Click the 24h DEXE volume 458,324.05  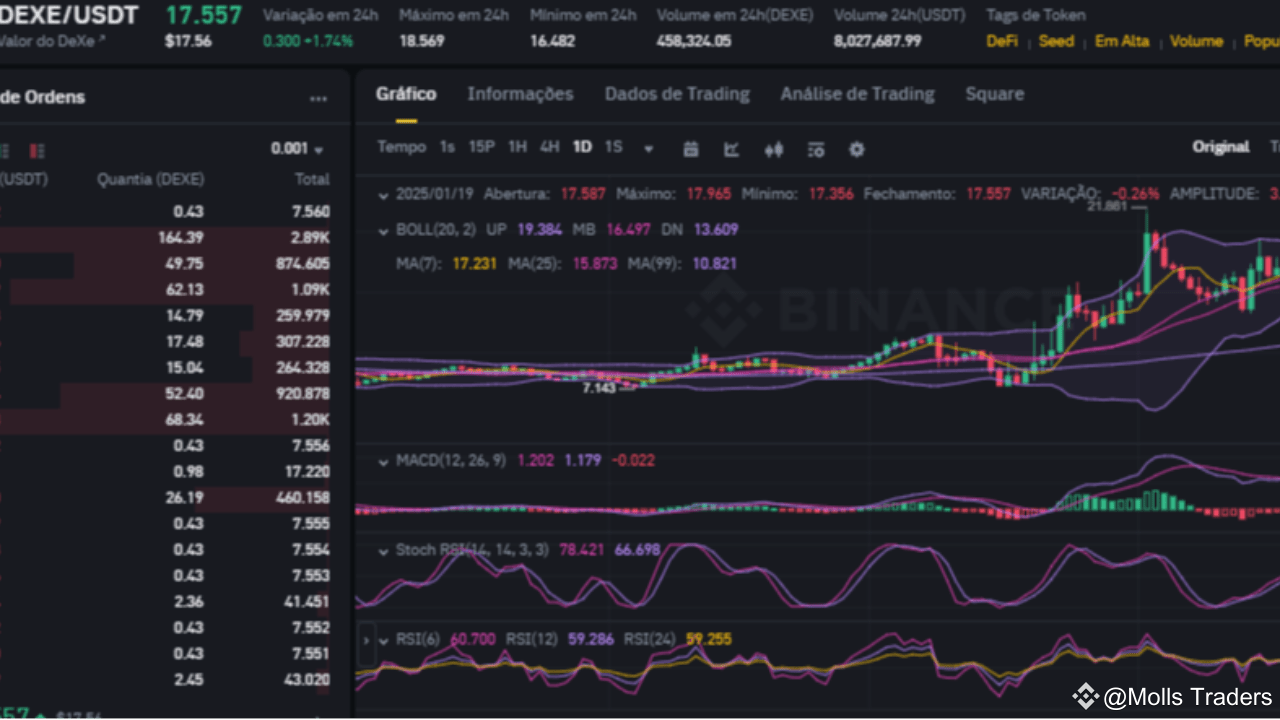(x=694, y=41)
